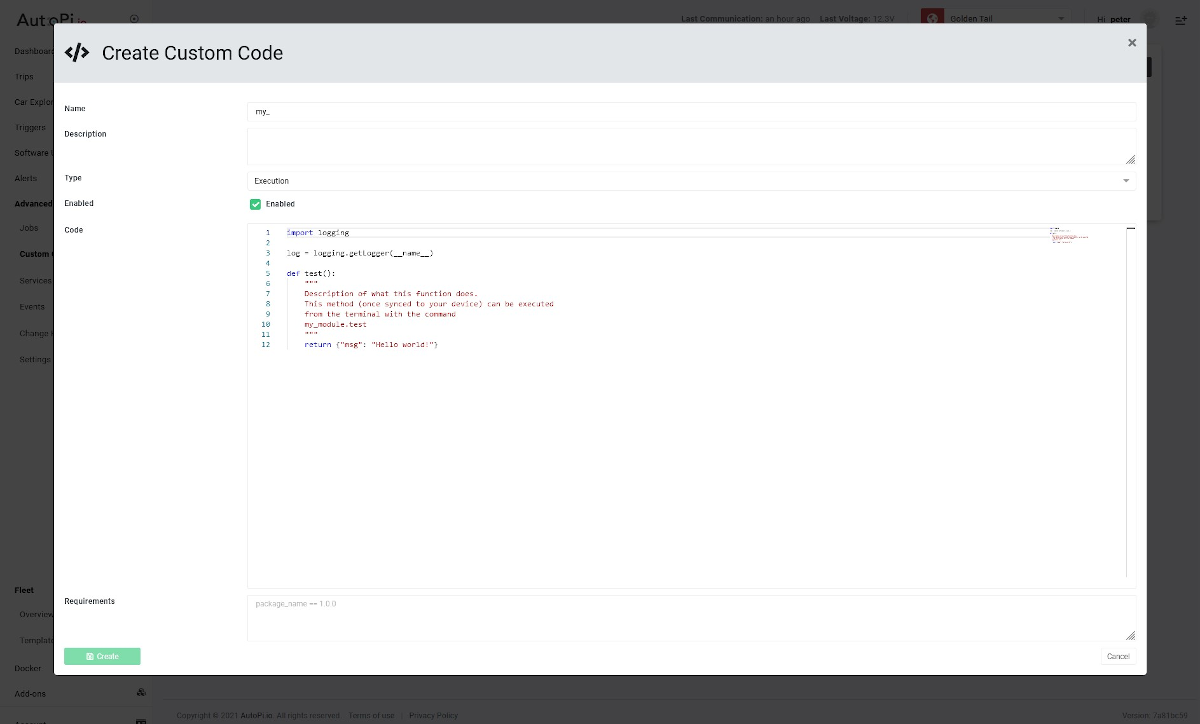Click line number 5 in the editor gutter

point(267,273)
